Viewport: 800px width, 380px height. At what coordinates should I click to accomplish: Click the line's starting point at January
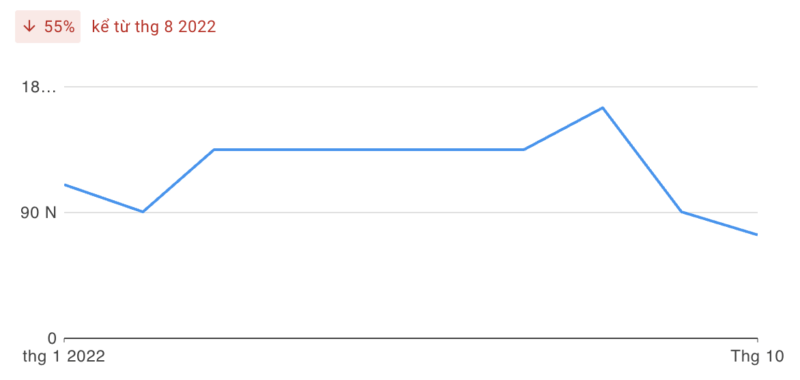pos(65,185)
